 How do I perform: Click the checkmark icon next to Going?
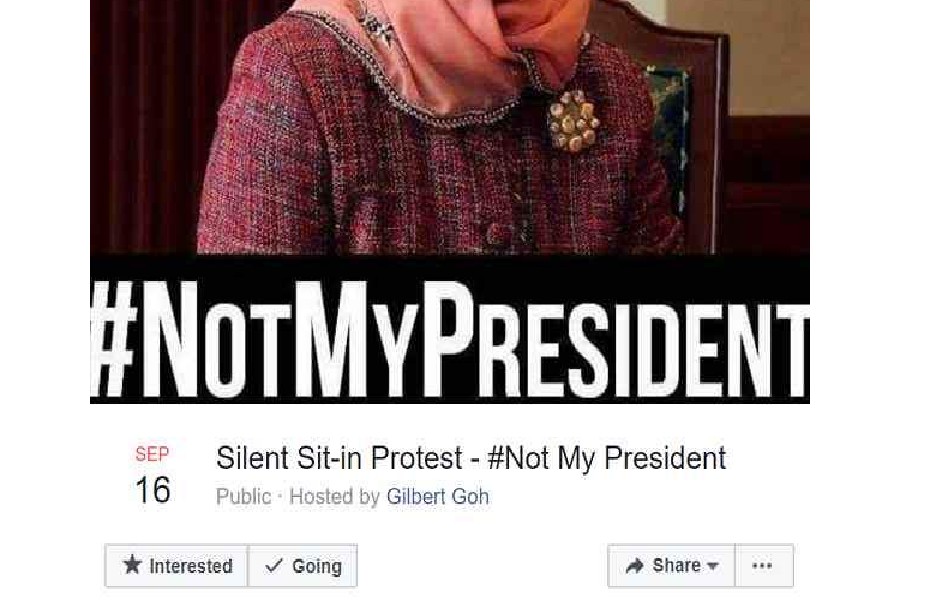273,565
